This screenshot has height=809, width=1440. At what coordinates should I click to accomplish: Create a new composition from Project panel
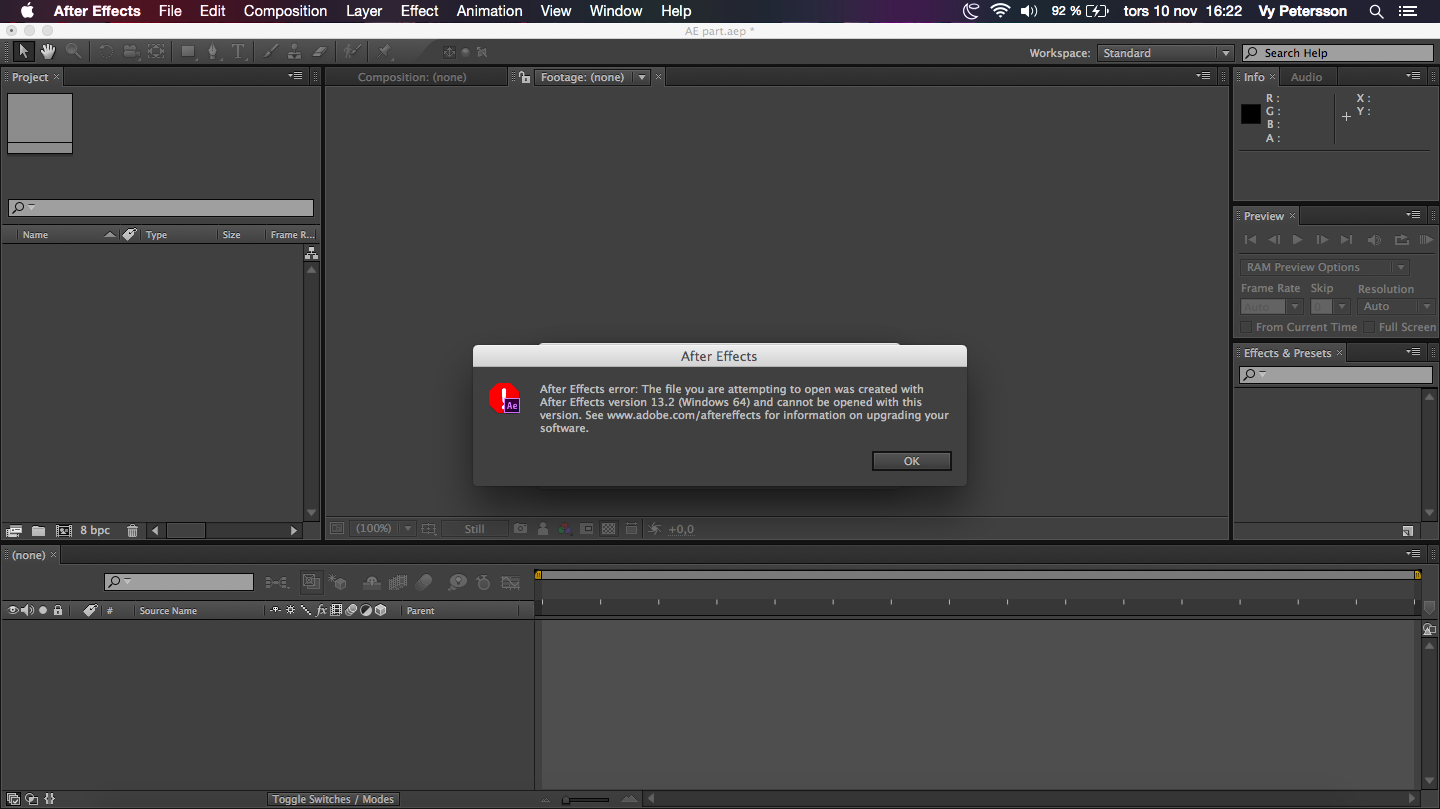tap(63, 531)
